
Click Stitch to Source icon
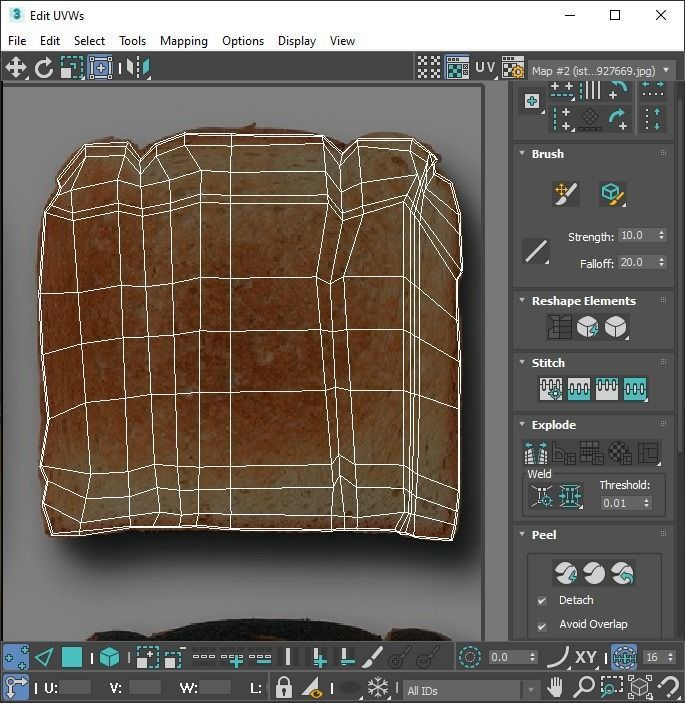click(607, 389)
